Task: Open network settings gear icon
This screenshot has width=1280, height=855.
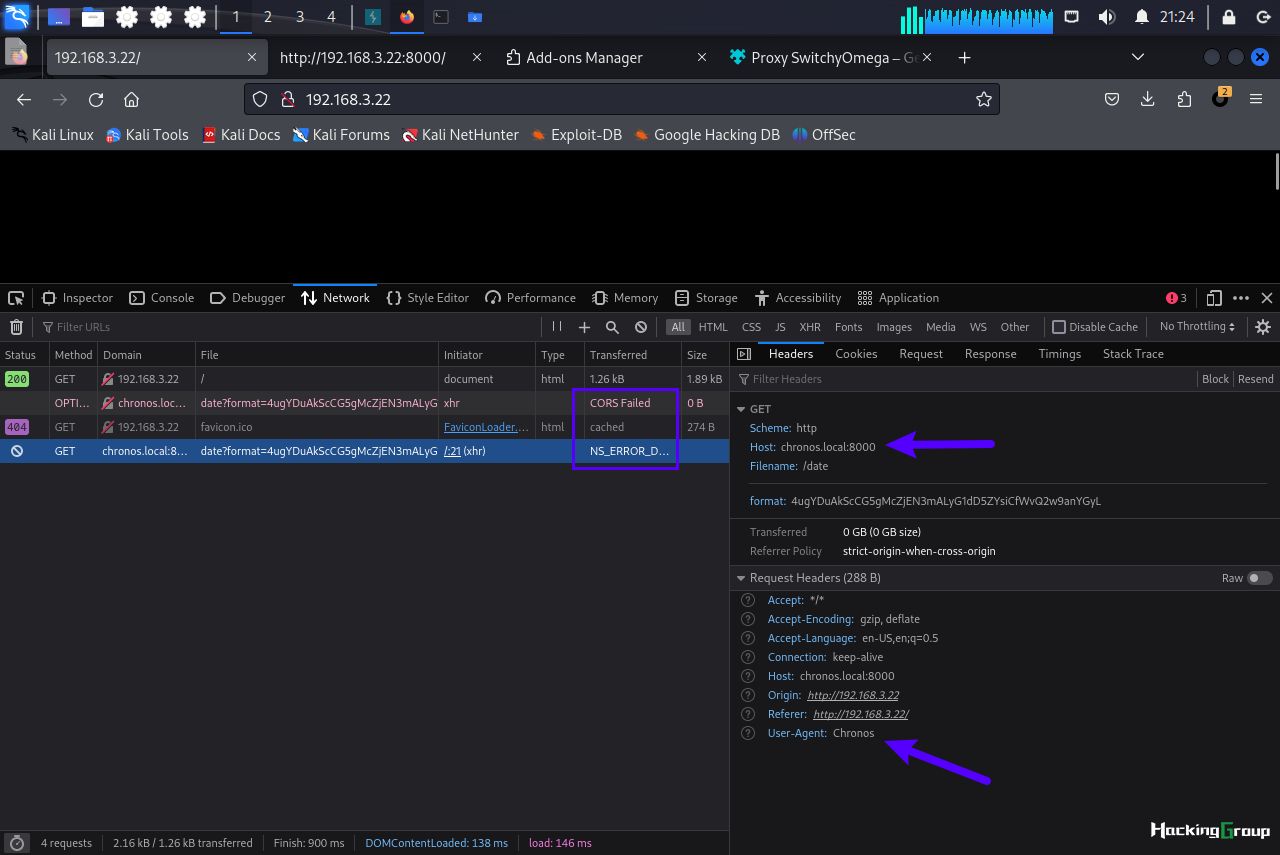Action: [x=1263, y=327]
